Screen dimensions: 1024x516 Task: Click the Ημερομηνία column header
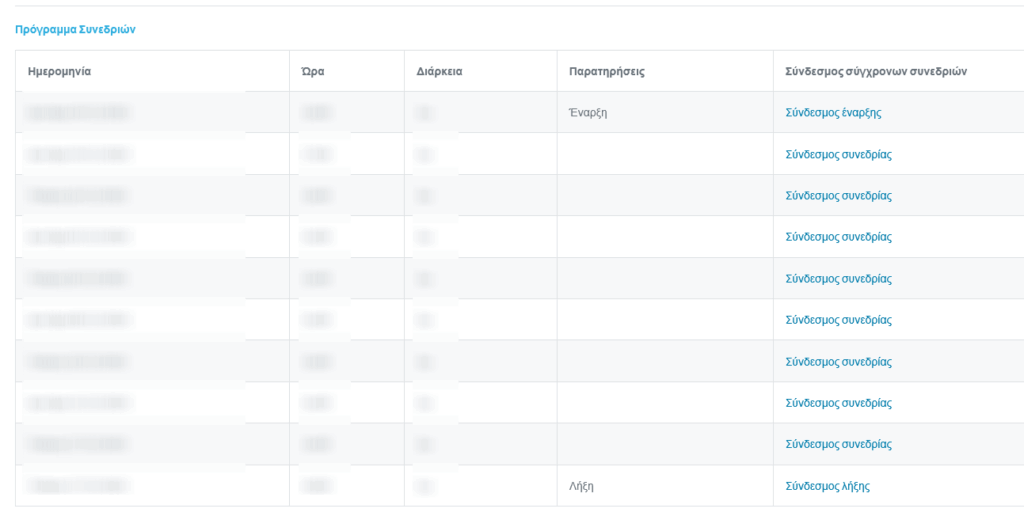coord(60,72)
